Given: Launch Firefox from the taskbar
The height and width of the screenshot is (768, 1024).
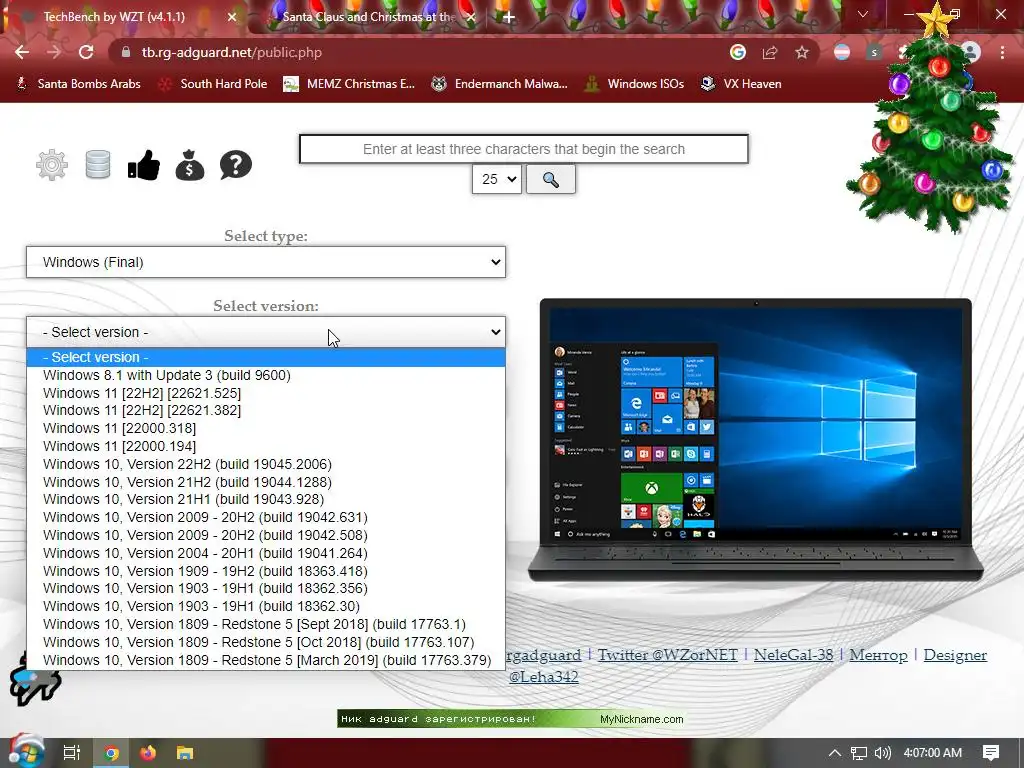Looking at the screenshot, I should (148, 753).
